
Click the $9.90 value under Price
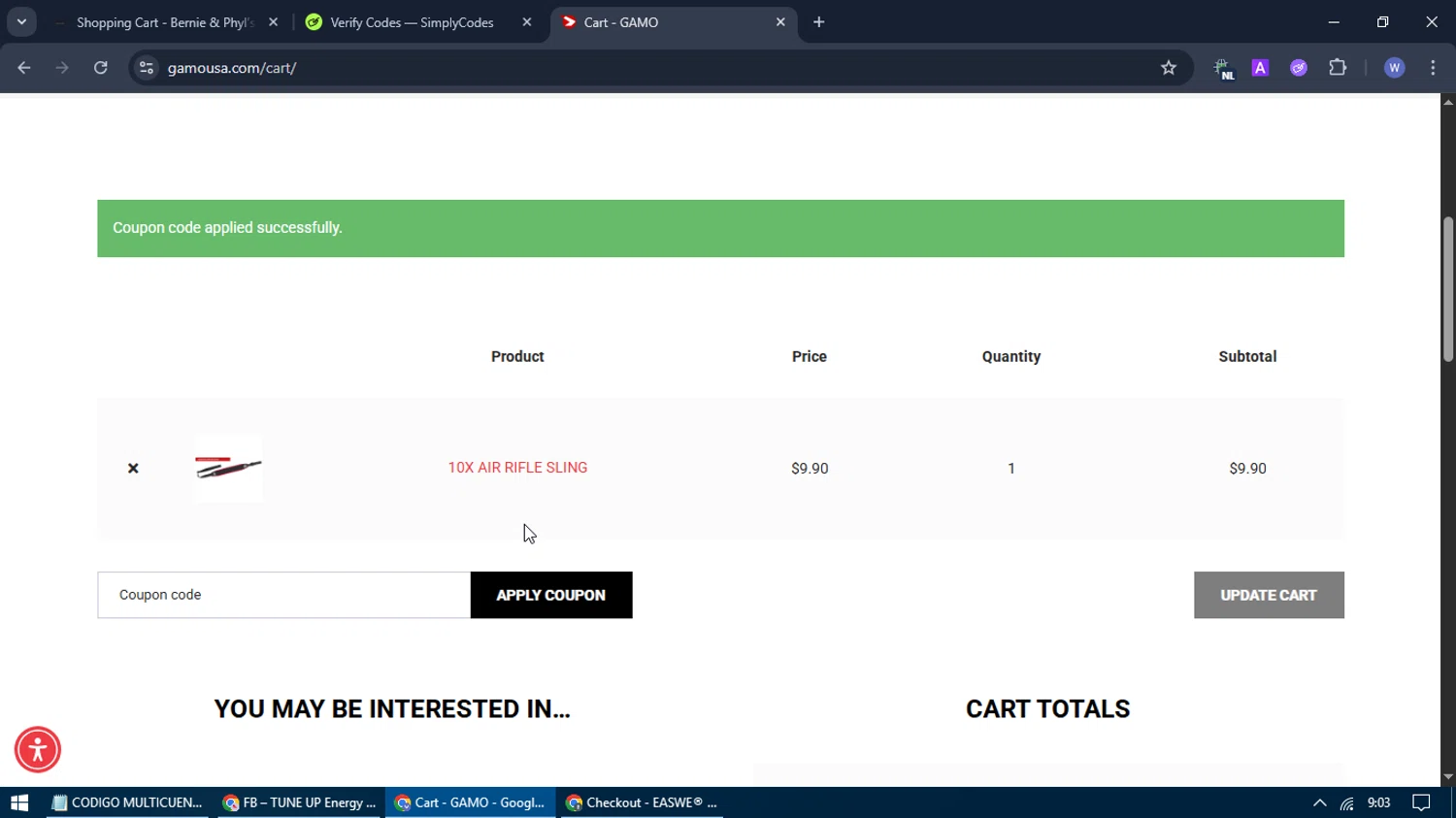(810, 468)
